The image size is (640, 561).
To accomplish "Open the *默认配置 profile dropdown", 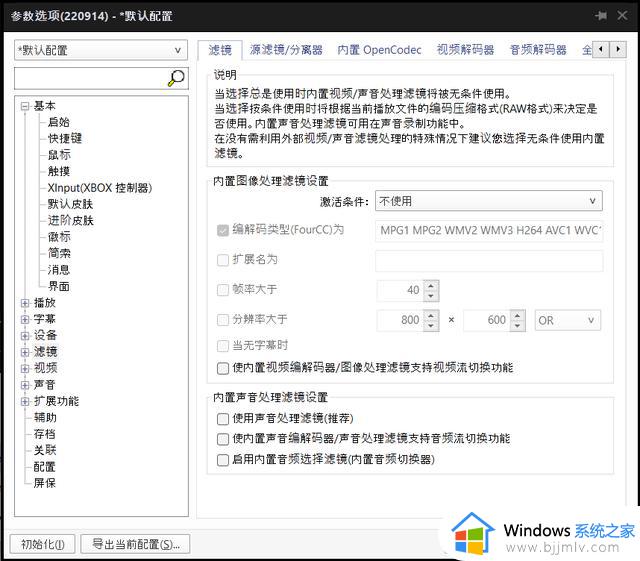I will coord(101,50).
